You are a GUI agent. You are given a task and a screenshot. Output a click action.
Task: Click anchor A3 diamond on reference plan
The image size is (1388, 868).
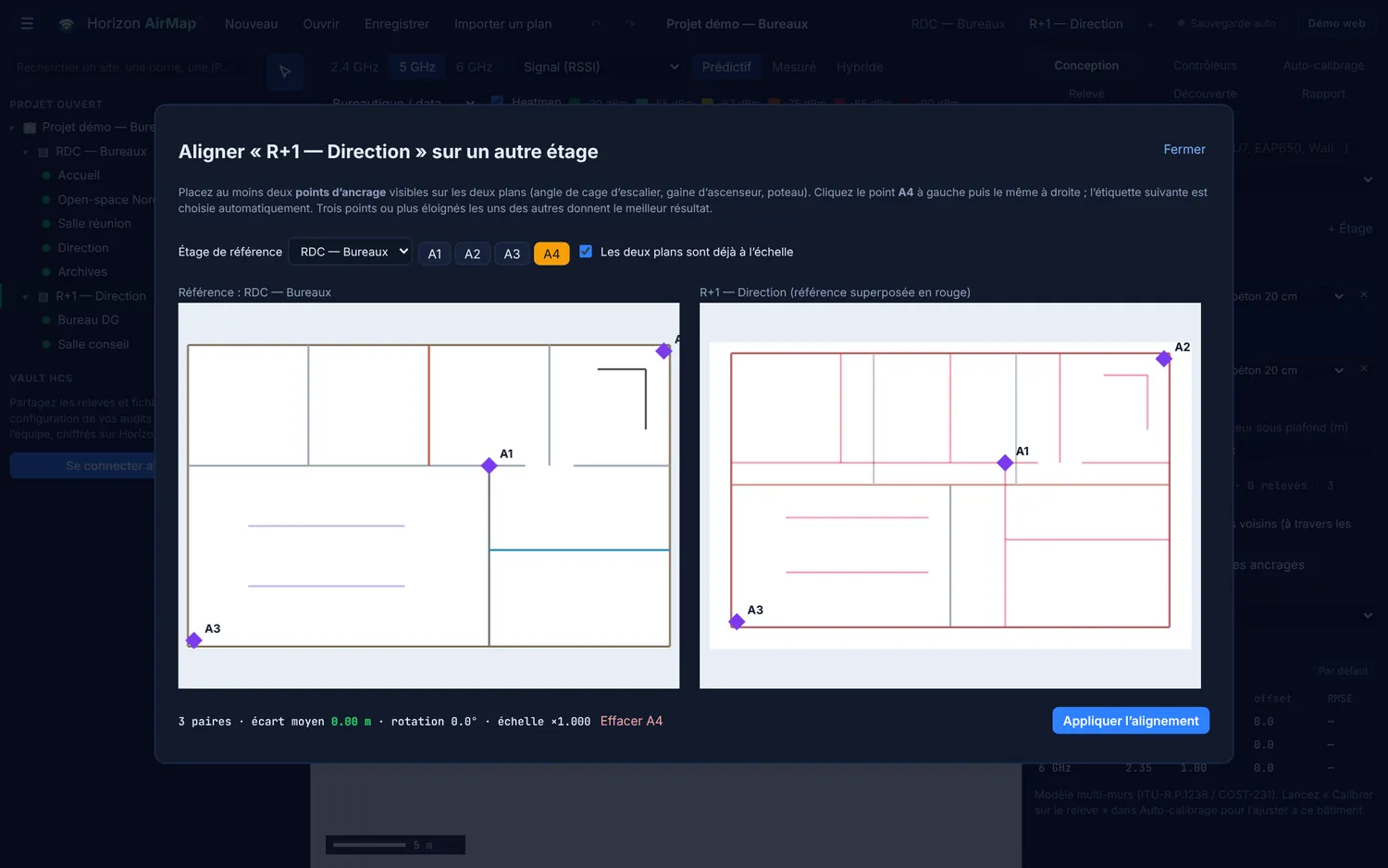(193, 640)
